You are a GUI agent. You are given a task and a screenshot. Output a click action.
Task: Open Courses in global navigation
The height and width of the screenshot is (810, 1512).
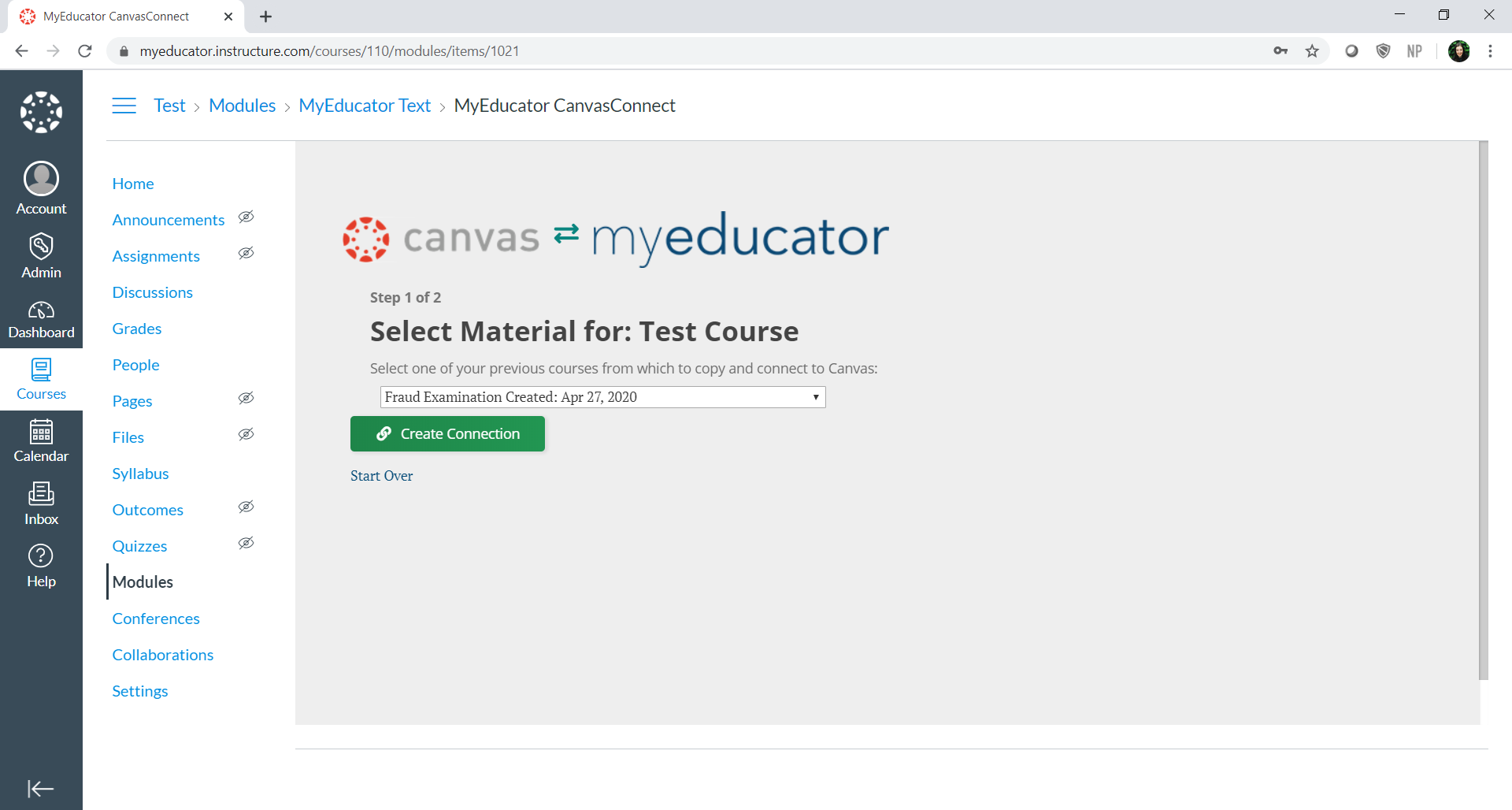pyautogui.click(x=41, y=379)
